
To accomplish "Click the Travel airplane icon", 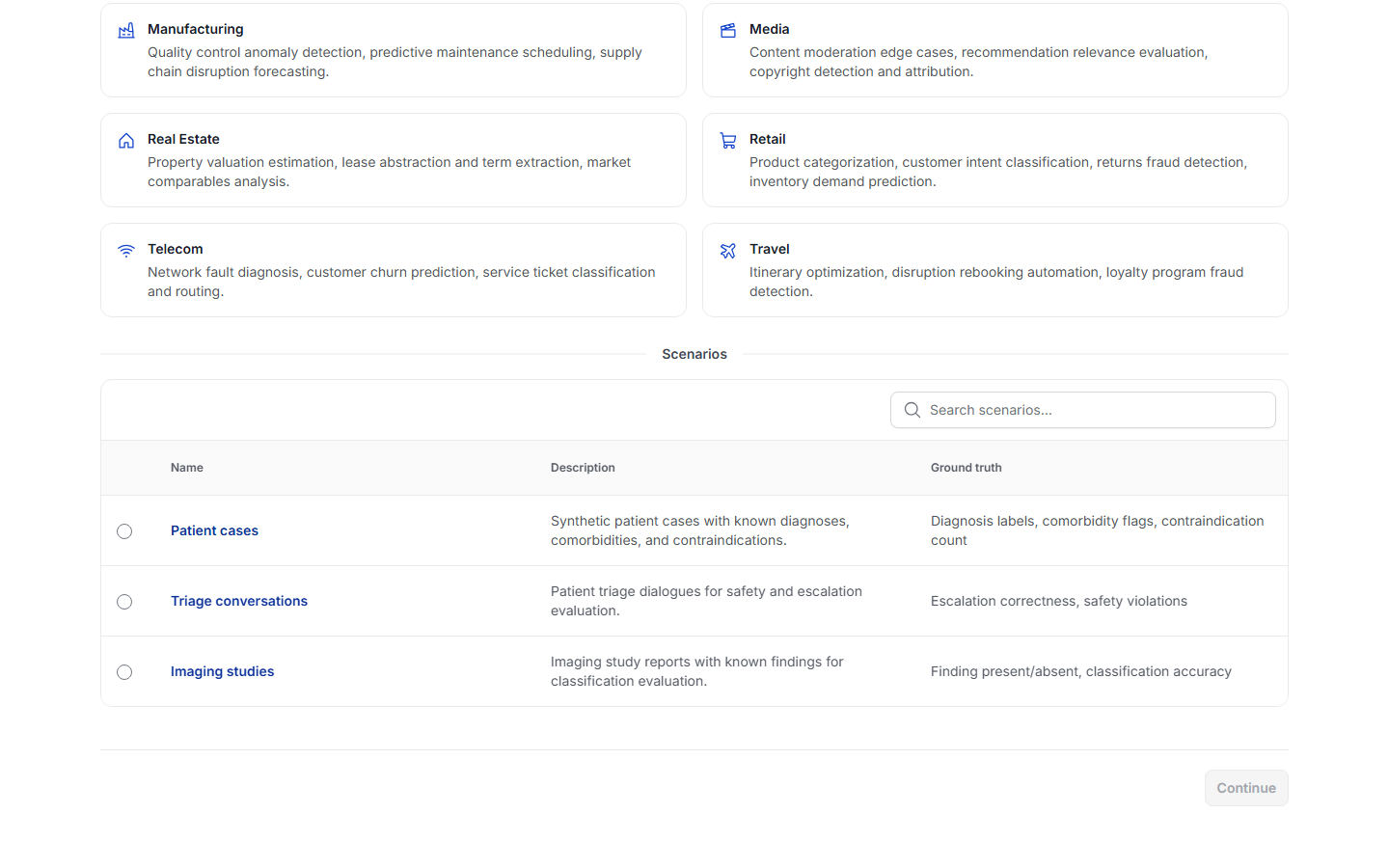I will 728,251.
